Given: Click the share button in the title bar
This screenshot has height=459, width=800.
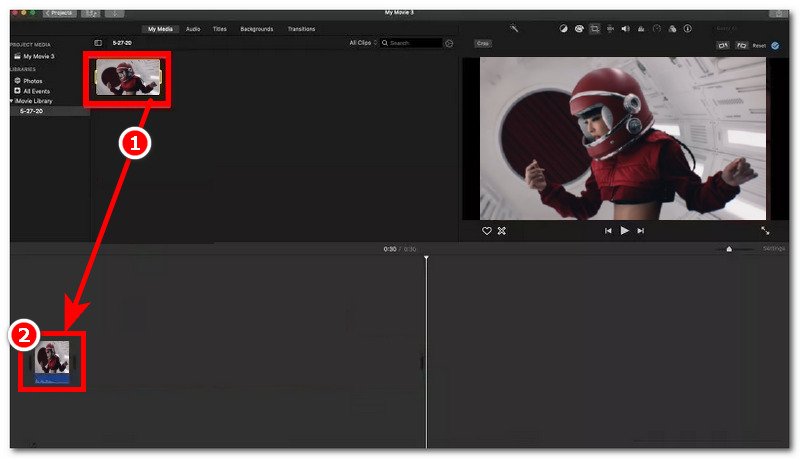Looking at the screenshot, I should [x=779, y=13].
